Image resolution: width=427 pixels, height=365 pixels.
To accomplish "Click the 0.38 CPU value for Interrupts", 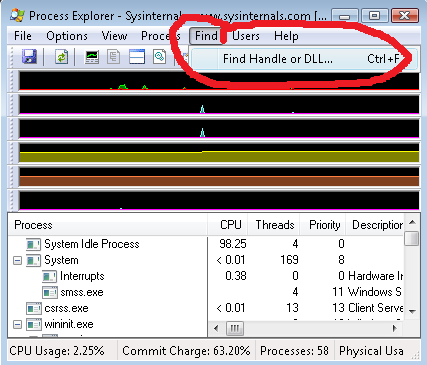I will coord(236,276).
